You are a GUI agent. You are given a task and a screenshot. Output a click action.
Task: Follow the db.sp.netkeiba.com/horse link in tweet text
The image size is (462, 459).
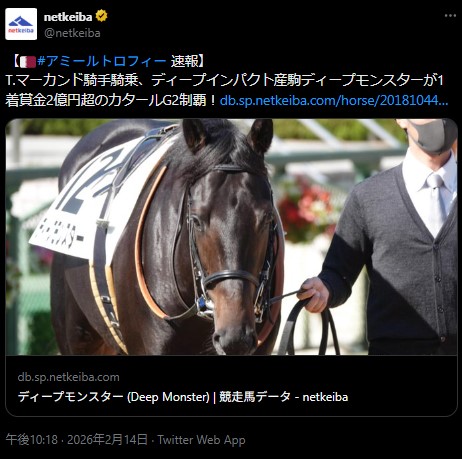pyautogui.click(x=334, y=100)
